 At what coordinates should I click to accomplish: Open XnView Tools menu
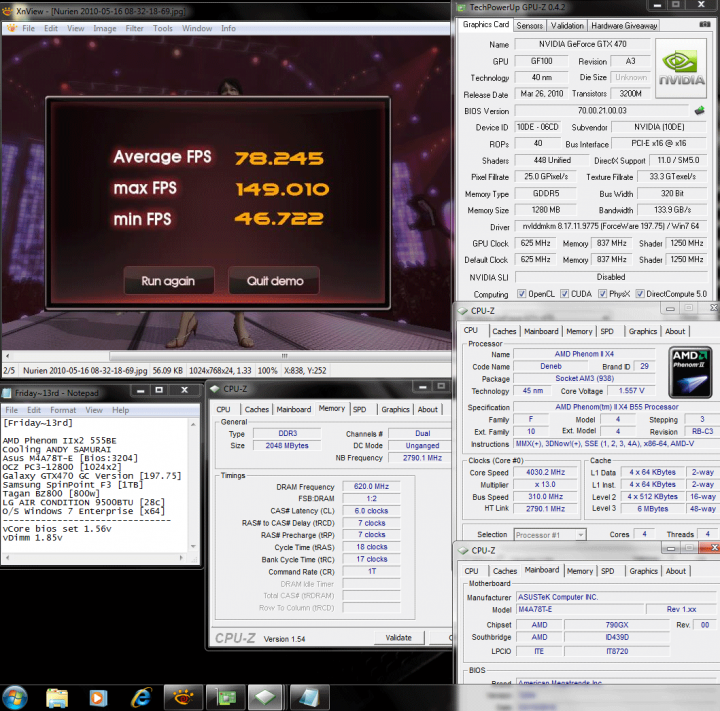(163, 28)
